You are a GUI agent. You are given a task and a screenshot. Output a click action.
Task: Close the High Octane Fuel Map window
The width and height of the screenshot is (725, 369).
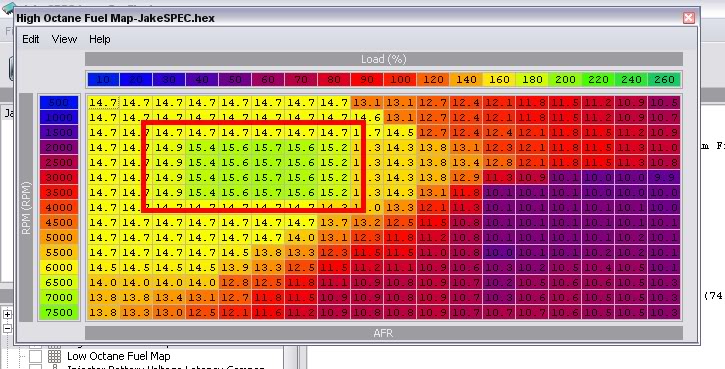(x=688, y=18)
